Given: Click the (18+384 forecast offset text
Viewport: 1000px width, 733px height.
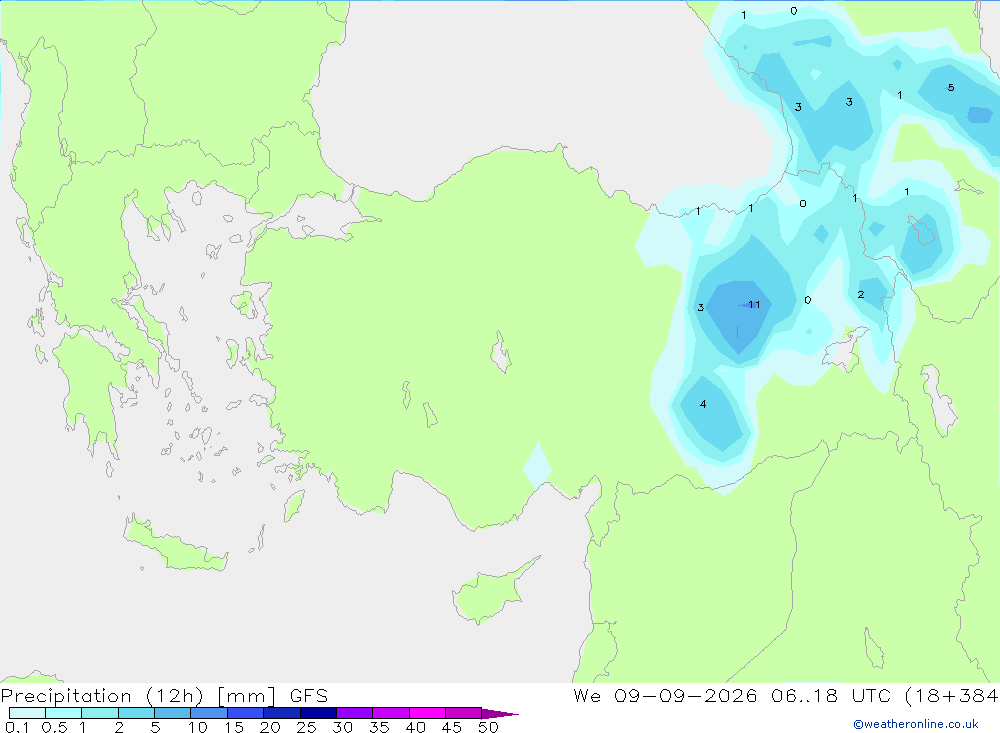Looking at the screenshot, I should (952, 696).
